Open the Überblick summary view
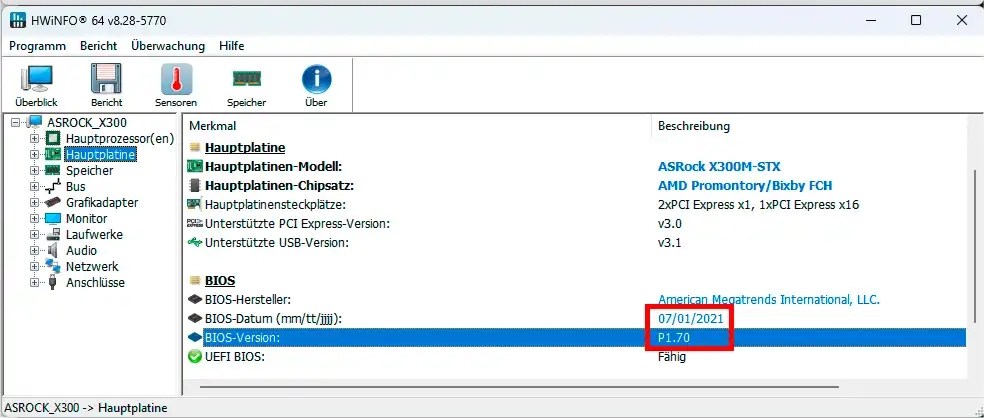This screenshot has height=418, width=984. point(36,85)
